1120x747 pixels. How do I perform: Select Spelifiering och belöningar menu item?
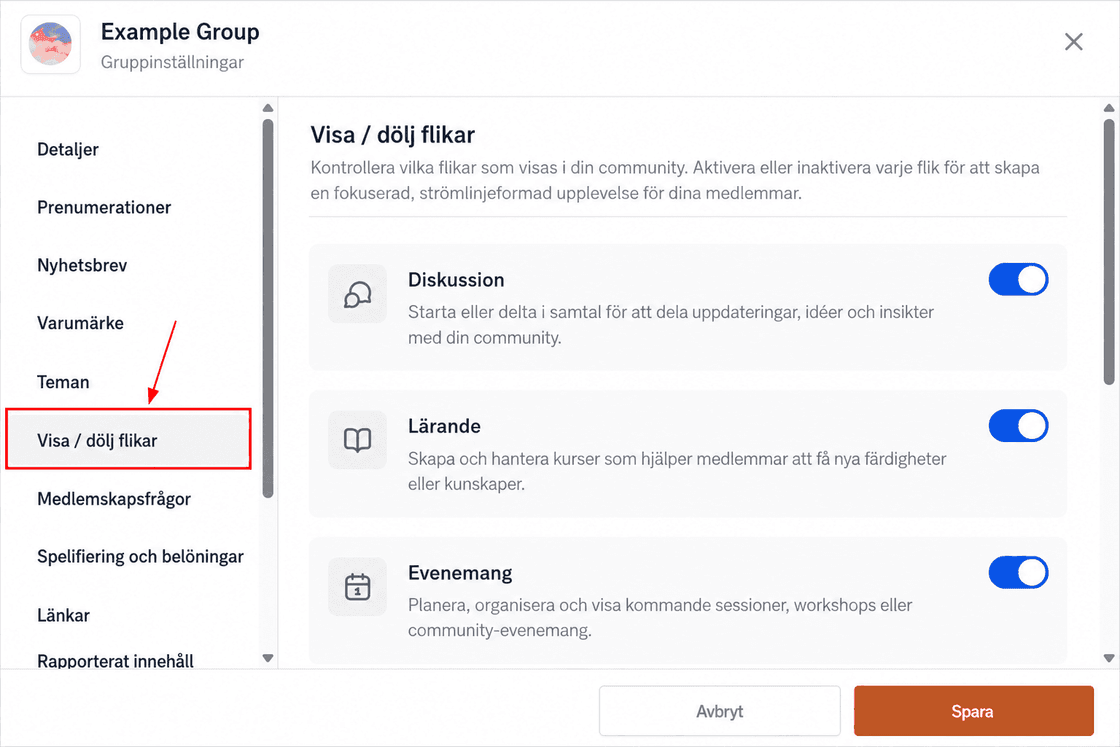[140, 556]
